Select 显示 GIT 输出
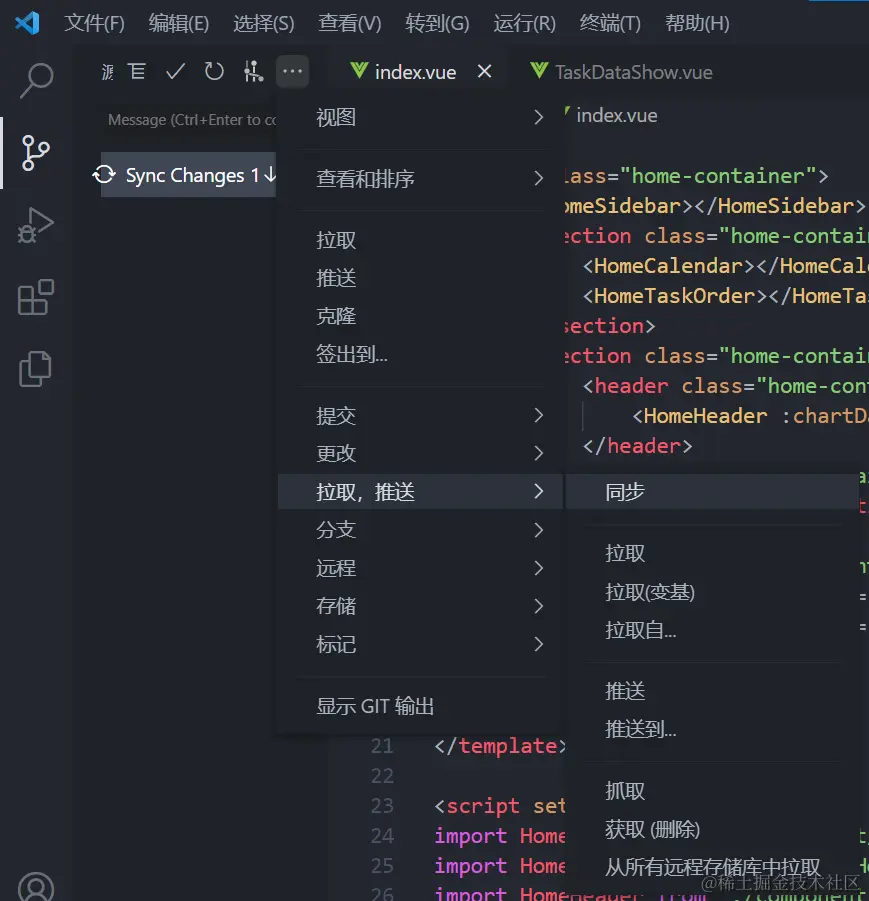 (x=420, y=706)
